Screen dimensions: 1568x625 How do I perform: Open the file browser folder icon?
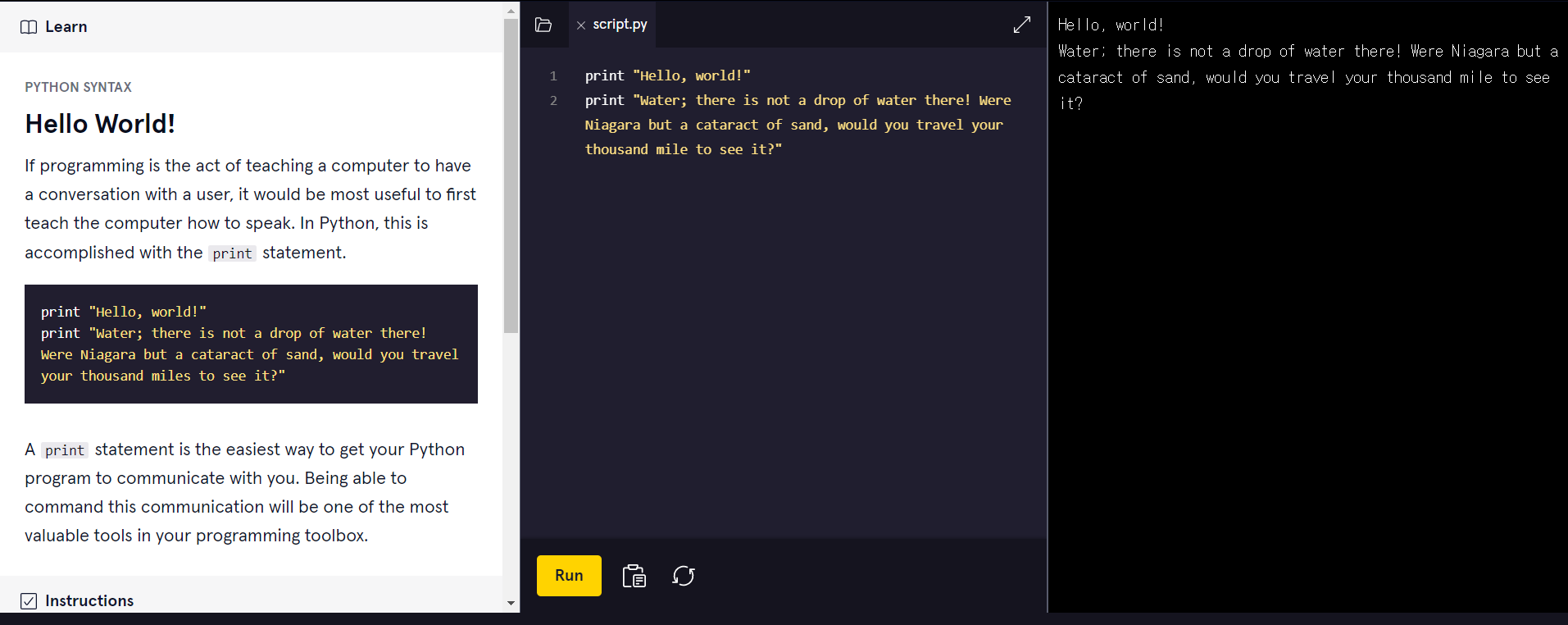543,25
